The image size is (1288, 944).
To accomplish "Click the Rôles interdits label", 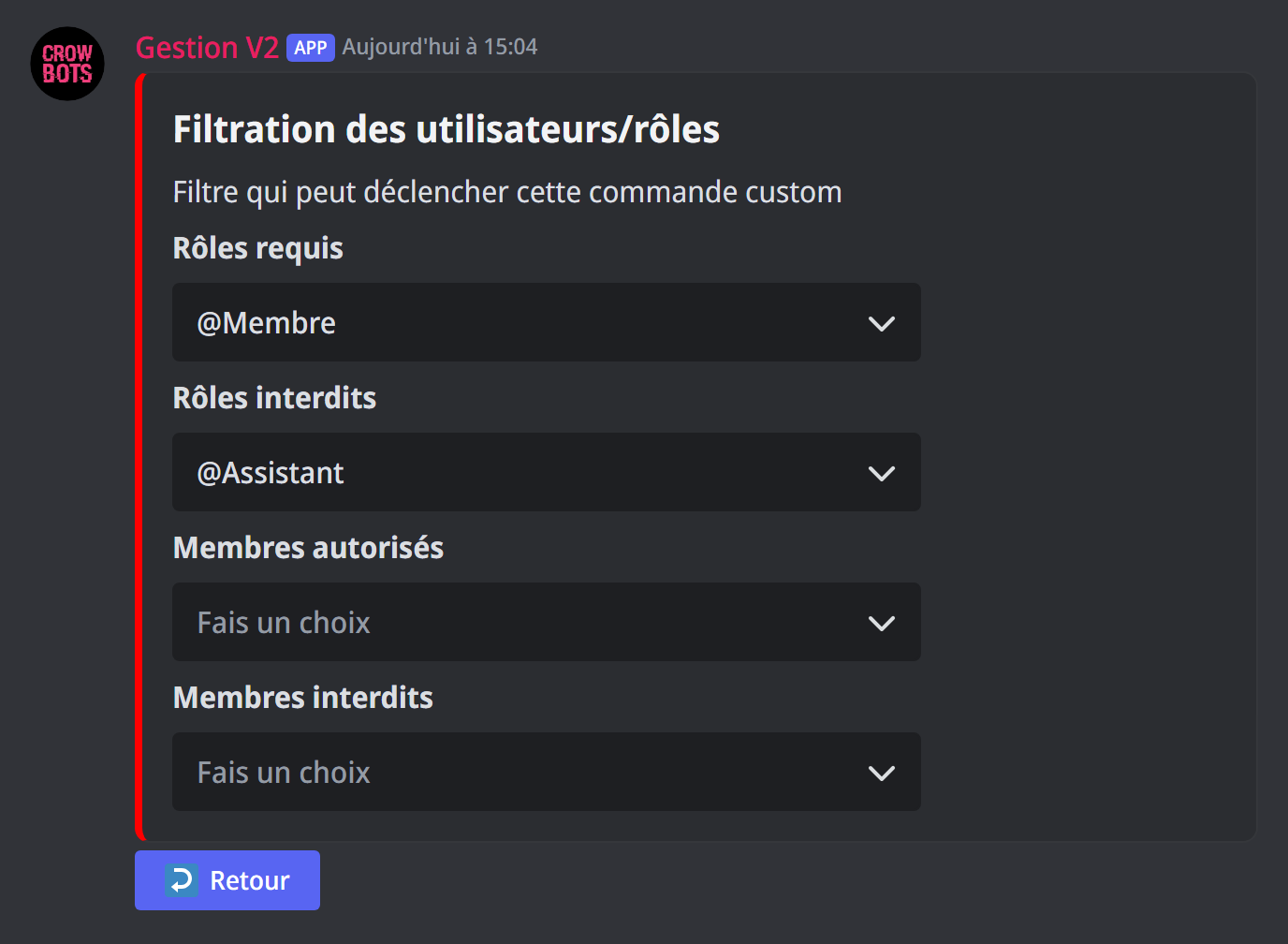I will 274,398.
